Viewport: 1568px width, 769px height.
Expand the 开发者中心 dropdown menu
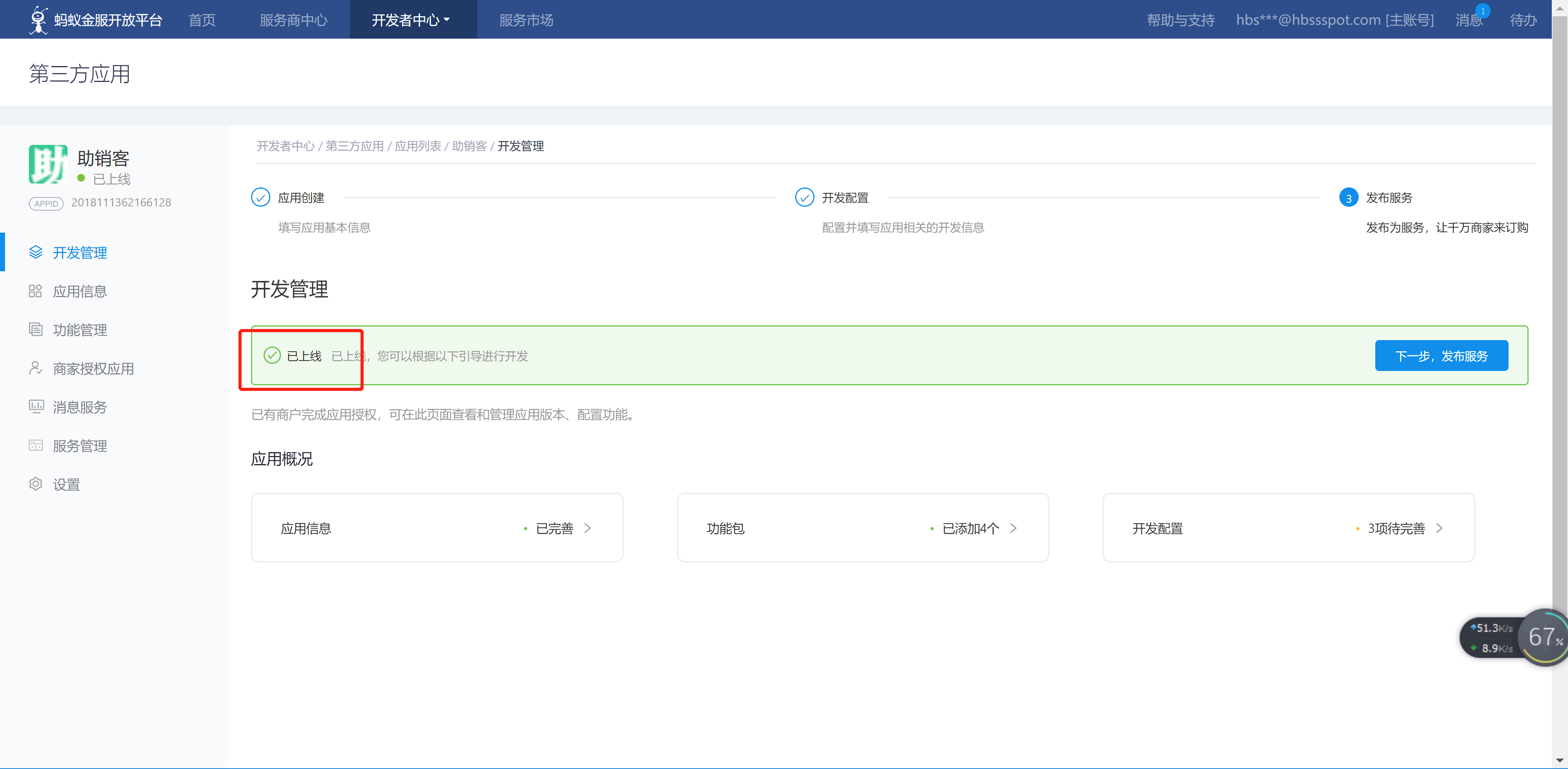[x=411, y=20]
